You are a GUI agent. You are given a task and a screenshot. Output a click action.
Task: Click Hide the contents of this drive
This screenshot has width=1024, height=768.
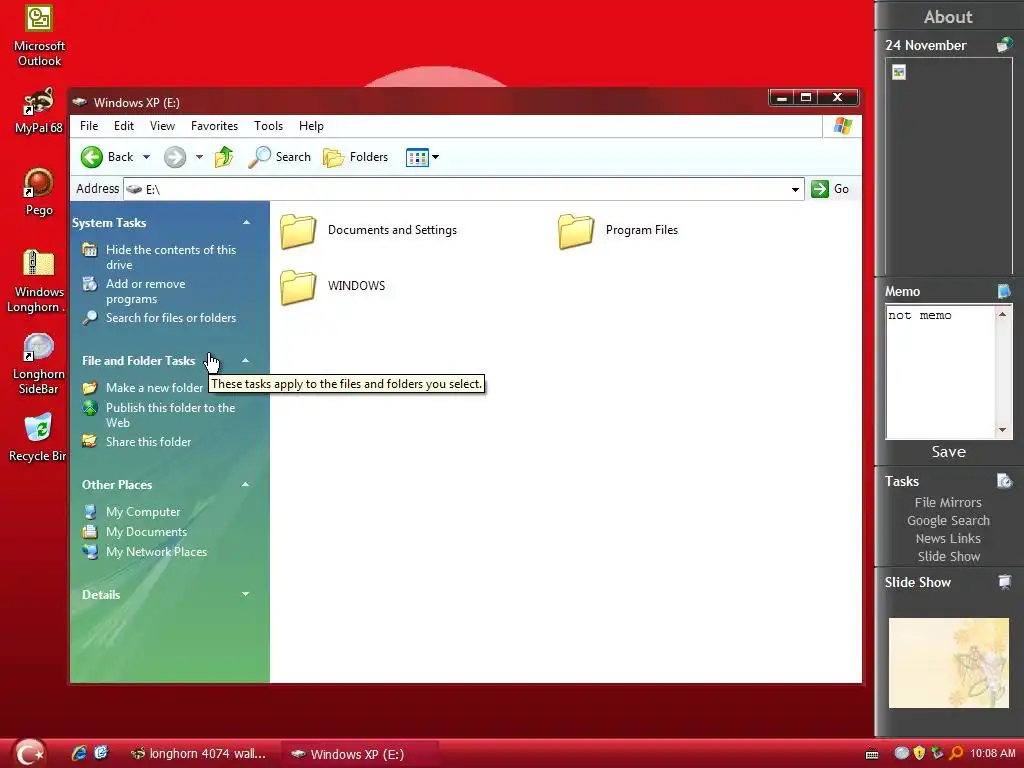[170, 257]
